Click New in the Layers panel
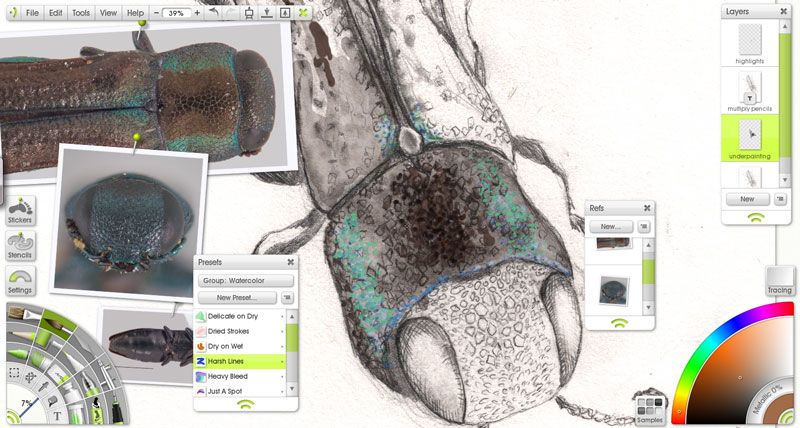Image resolution: width=800 pixels, height=428 pixels. tap(747, 199)
